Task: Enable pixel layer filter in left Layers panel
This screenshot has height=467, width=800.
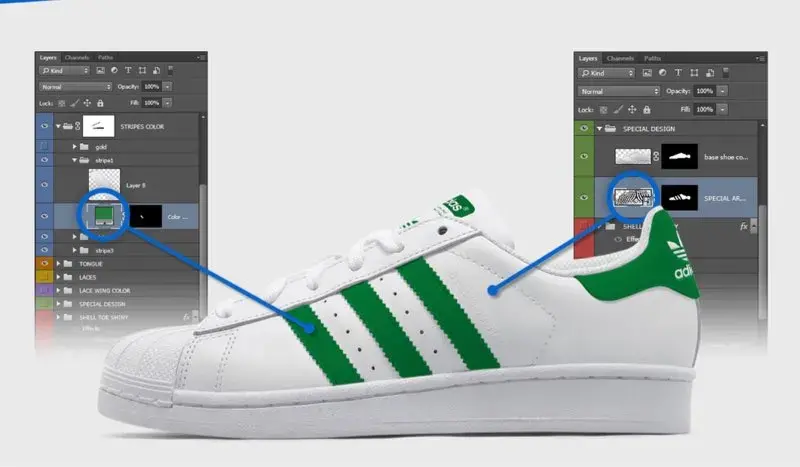Action: click(x=101, y=70)
